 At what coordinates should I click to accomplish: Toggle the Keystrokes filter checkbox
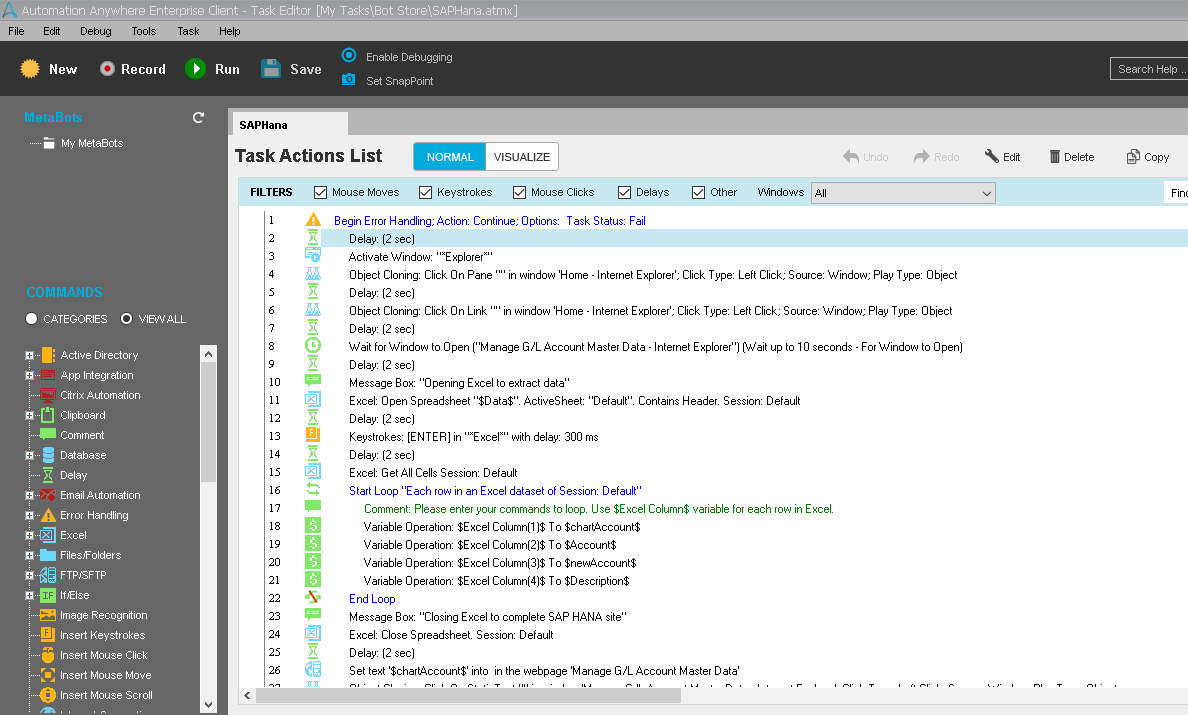click(426, 192)
